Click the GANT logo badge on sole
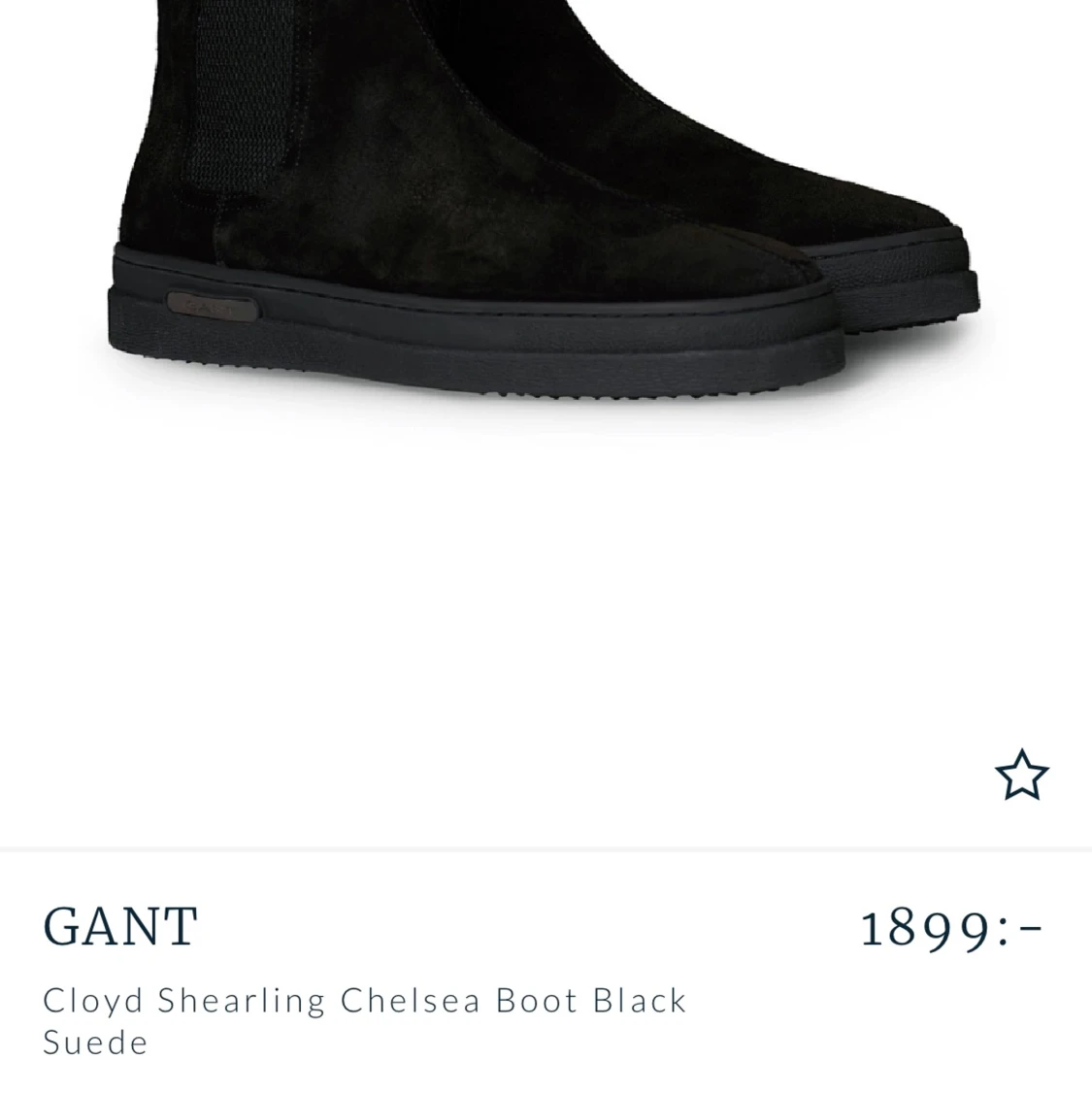Viewport: 1092px width, 1093px height. click(x=212, y=306)
